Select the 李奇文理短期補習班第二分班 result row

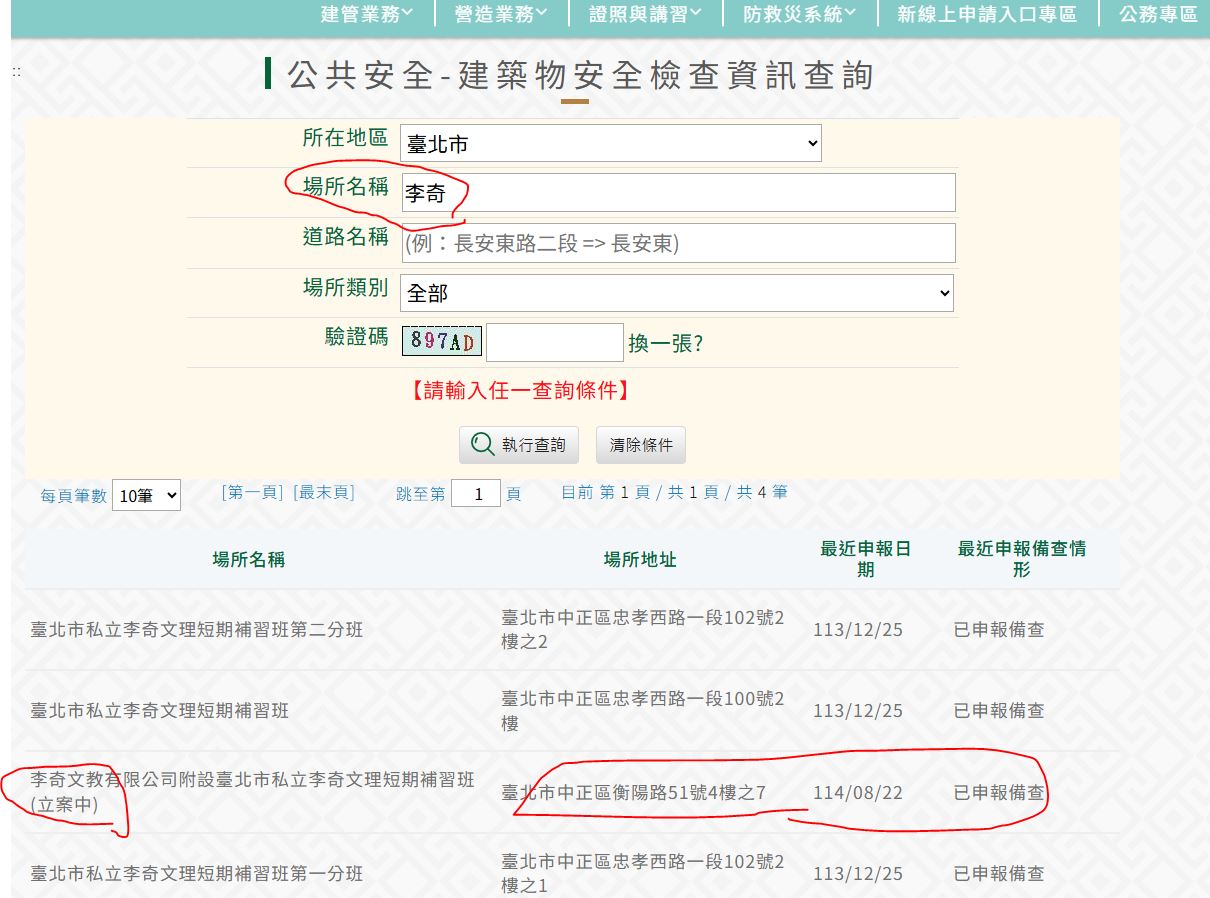point(197,630)
